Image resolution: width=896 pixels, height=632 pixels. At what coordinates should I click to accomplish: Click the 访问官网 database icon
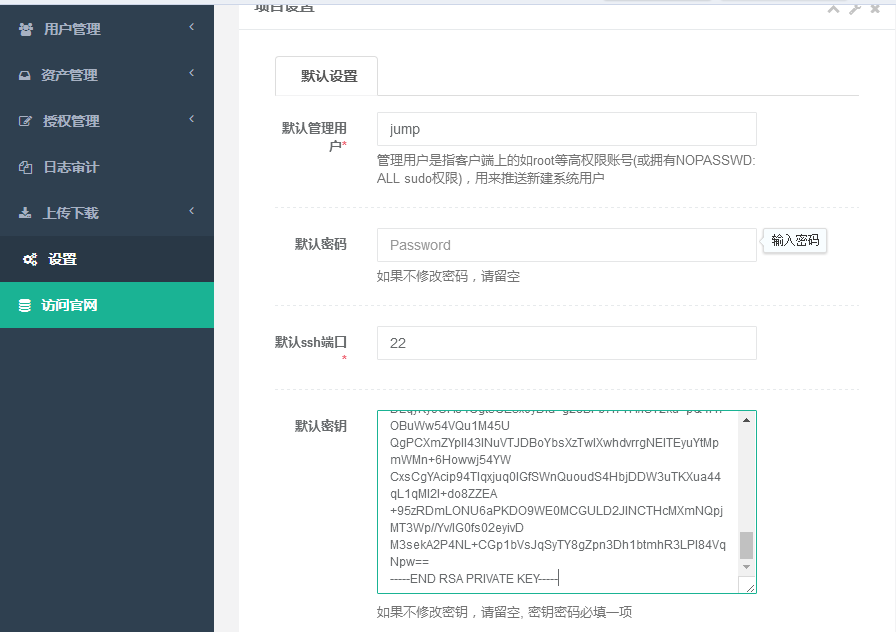pyautogui.click(x=25, y=305)
